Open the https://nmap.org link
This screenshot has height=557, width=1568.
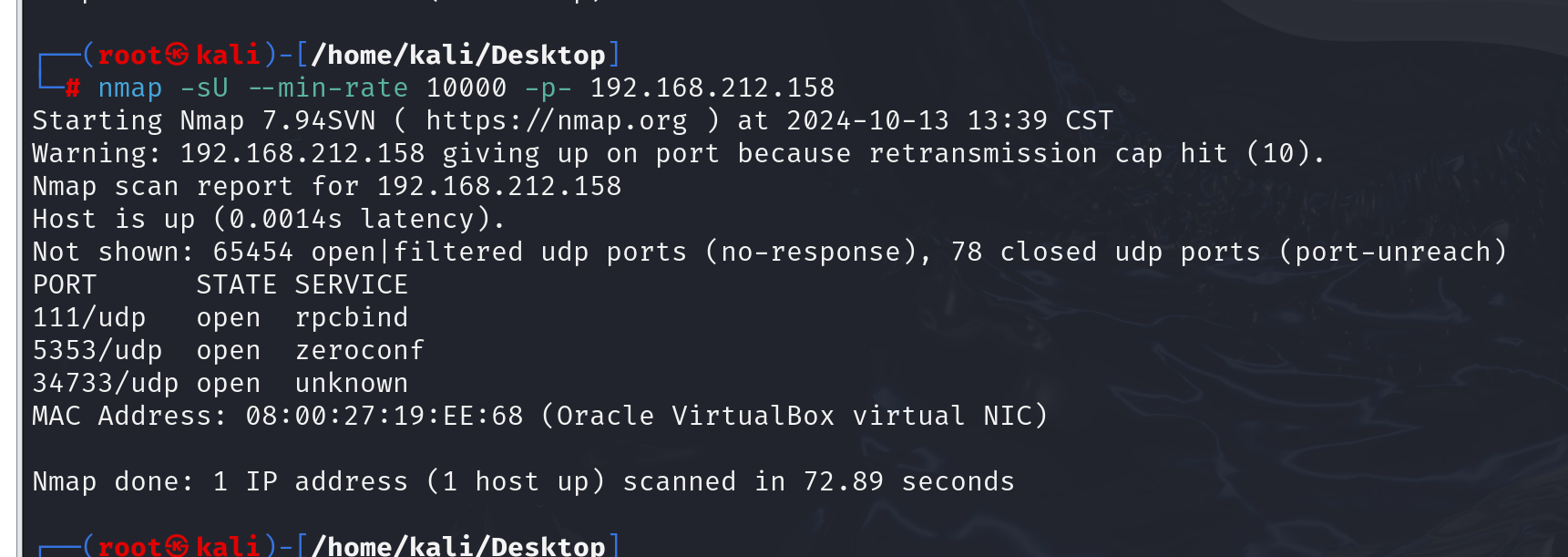[x=557, y=120]
